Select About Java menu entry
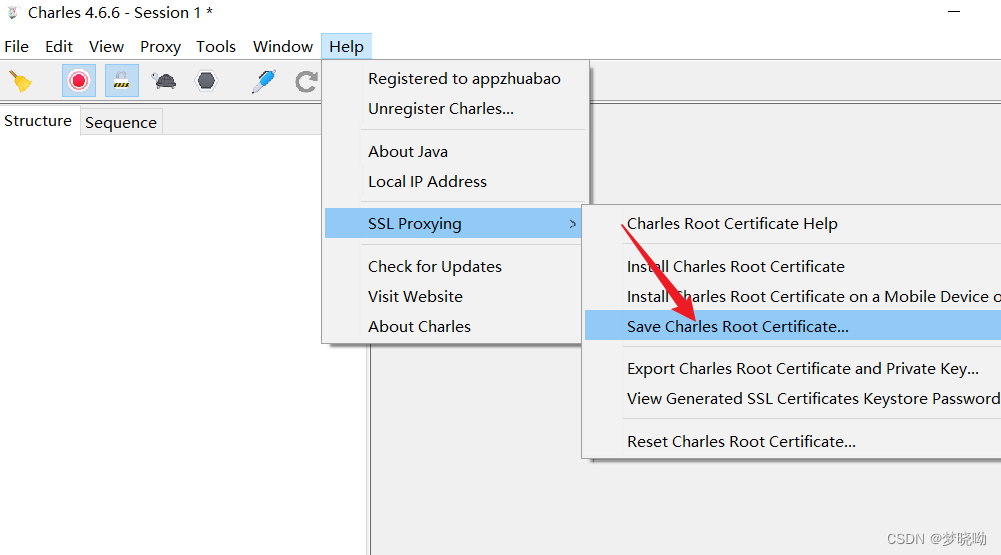 455,151
